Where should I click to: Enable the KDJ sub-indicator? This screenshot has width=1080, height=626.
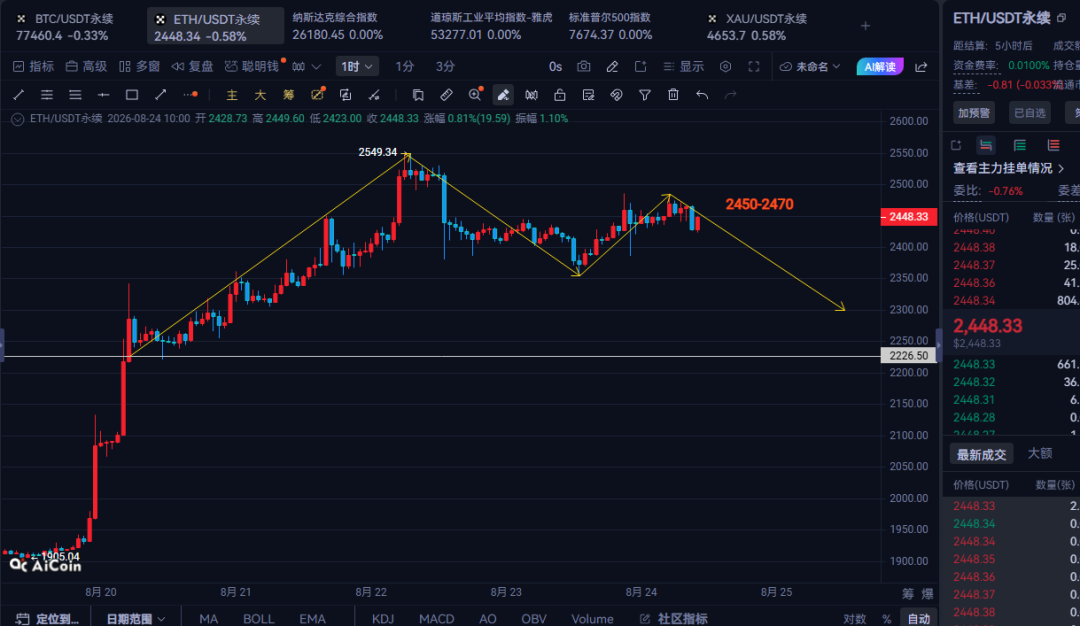pyautogui.click(x=383, y=618)
